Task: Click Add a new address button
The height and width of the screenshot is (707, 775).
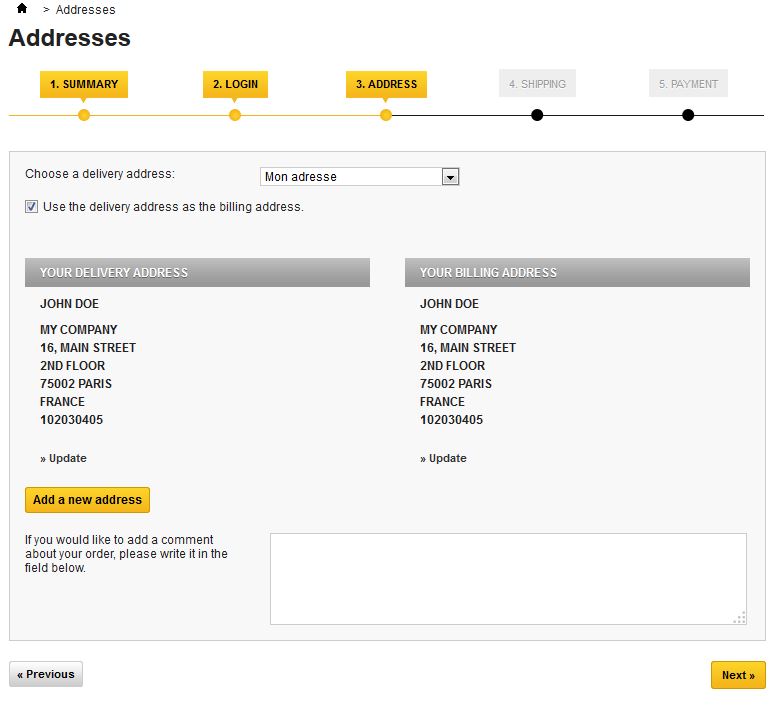Action: click(87, 500)
